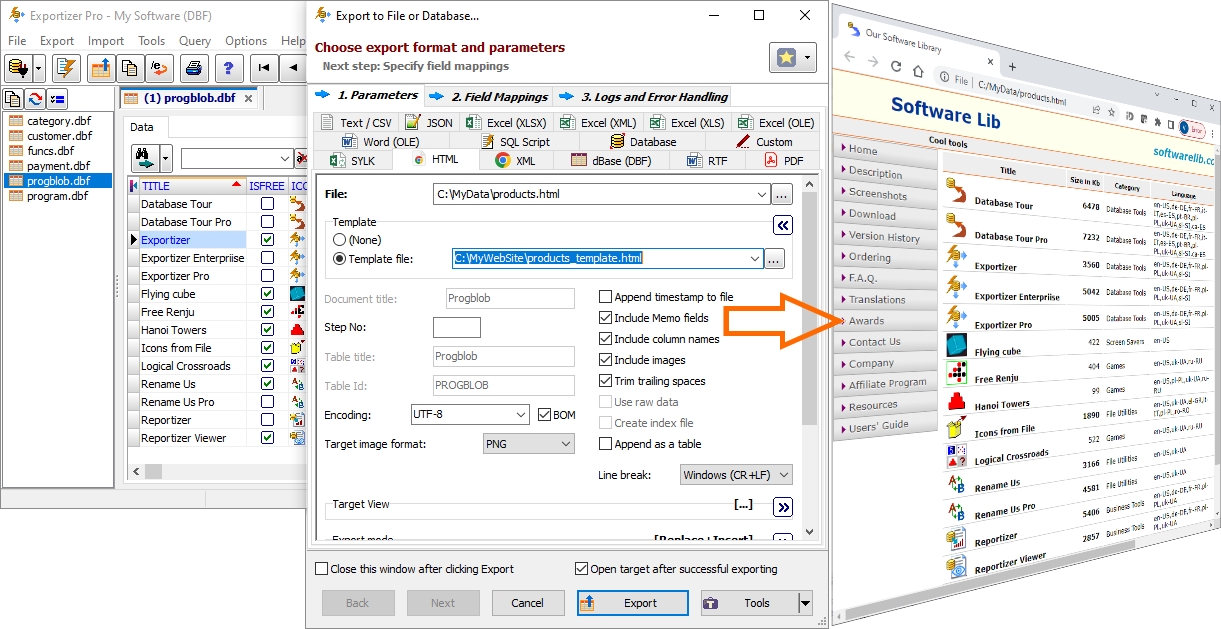Toggle Open target after successful exporting
Viewport: 1221px width, 629px height.
click(x=582, y=569)
